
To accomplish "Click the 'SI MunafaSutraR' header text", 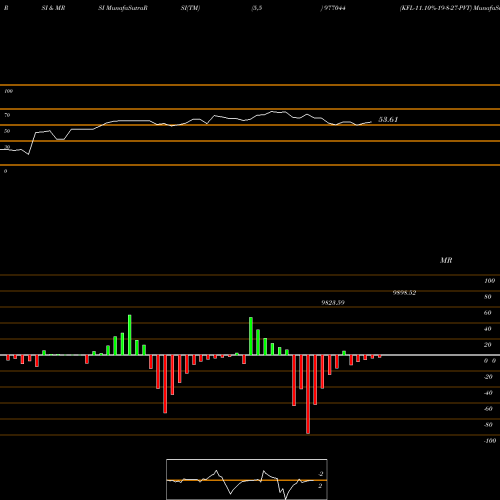I will click(x=123, y=8).
